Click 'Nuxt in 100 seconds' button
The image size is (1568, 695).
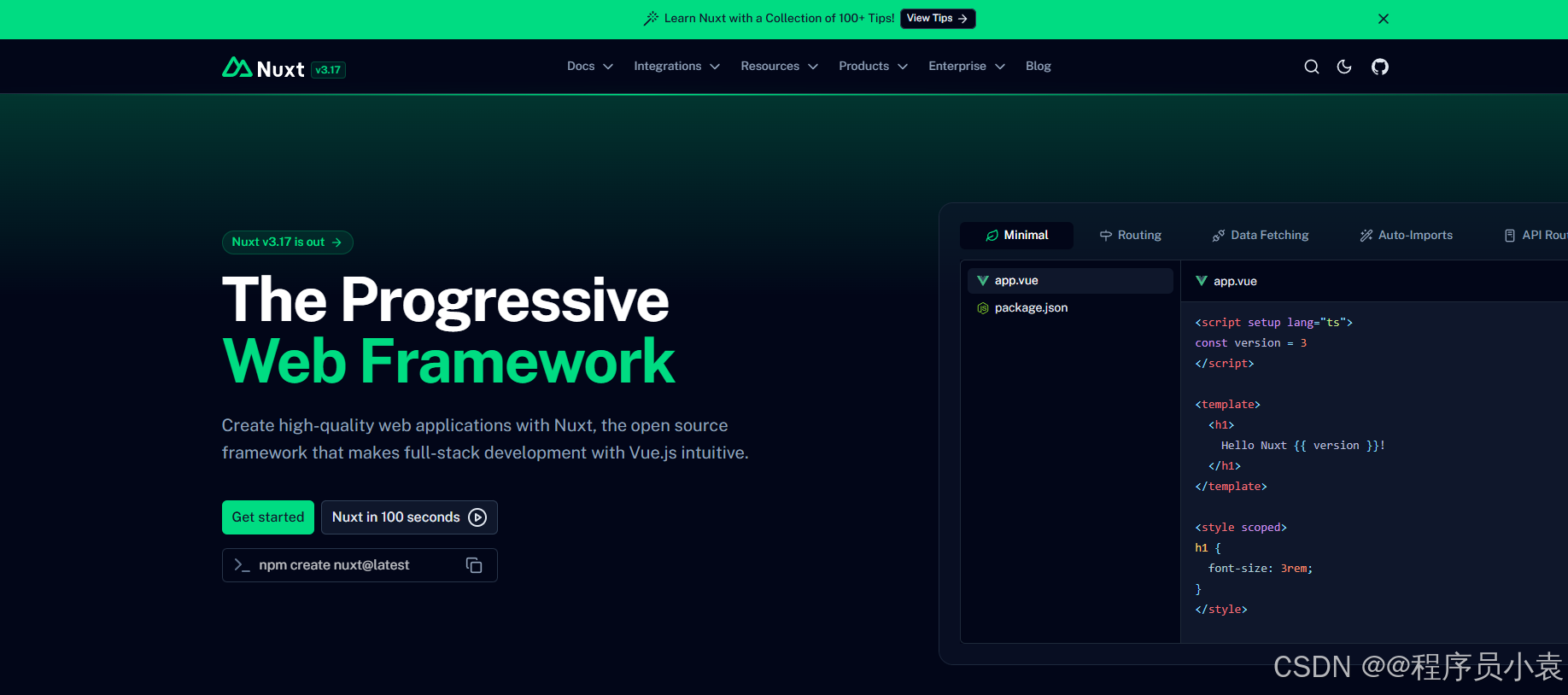409,517
